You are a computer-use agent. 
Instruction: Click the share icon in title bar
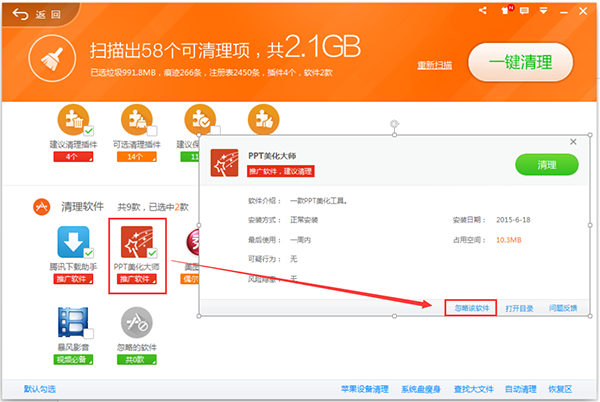483,11
